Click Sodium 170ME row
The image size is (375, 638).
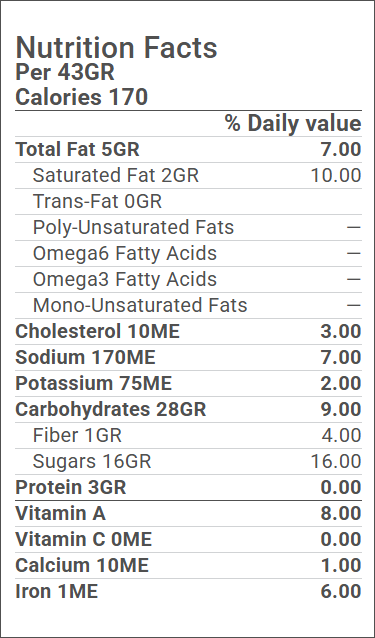[188, 358]
